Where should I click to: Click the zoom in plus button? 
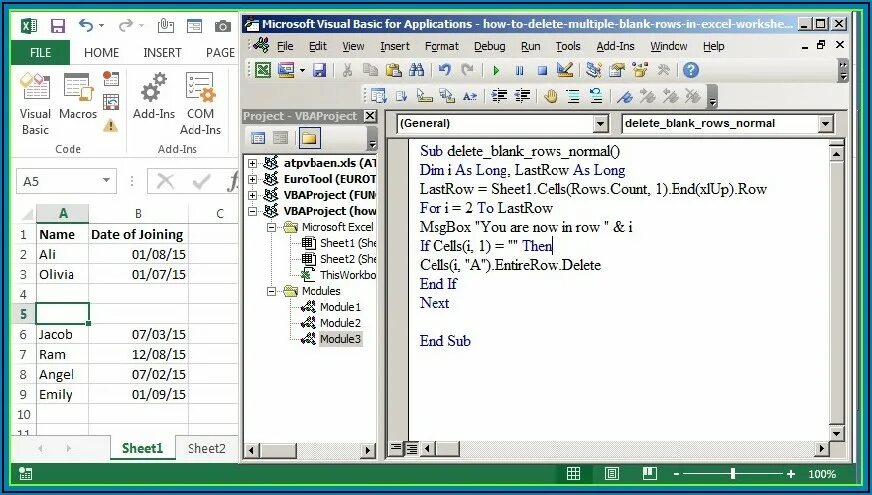[x=790, y=474]
